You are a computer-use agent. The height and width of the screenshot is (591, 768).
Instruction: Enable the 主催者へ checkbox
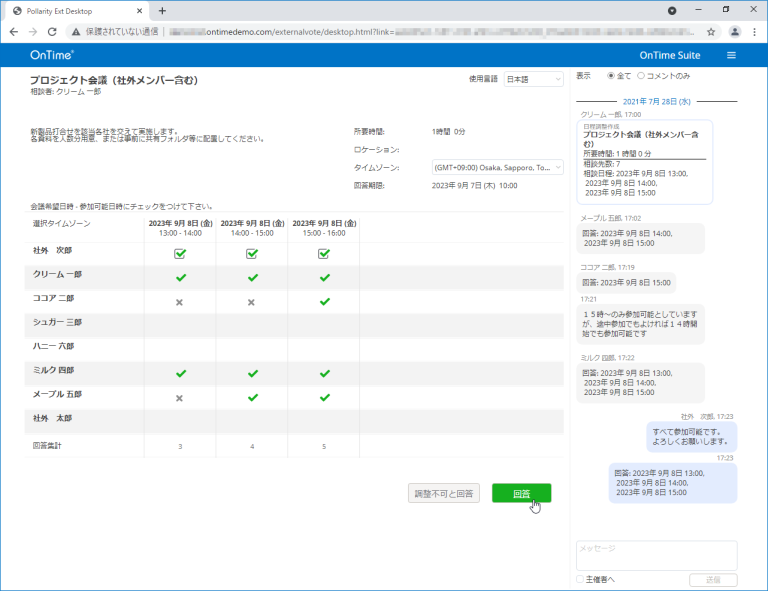(580, 579)
